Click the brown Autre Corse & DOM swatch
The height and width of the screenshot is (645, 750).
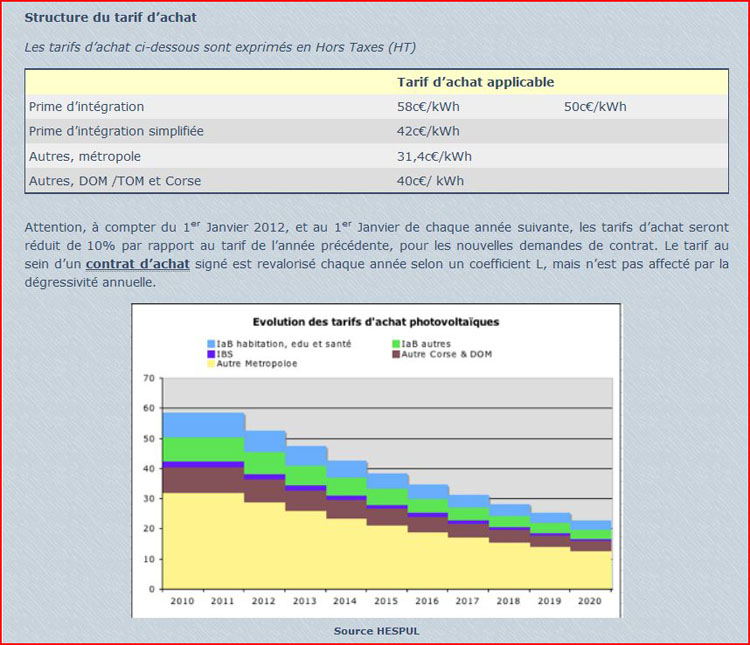(393, 353)
